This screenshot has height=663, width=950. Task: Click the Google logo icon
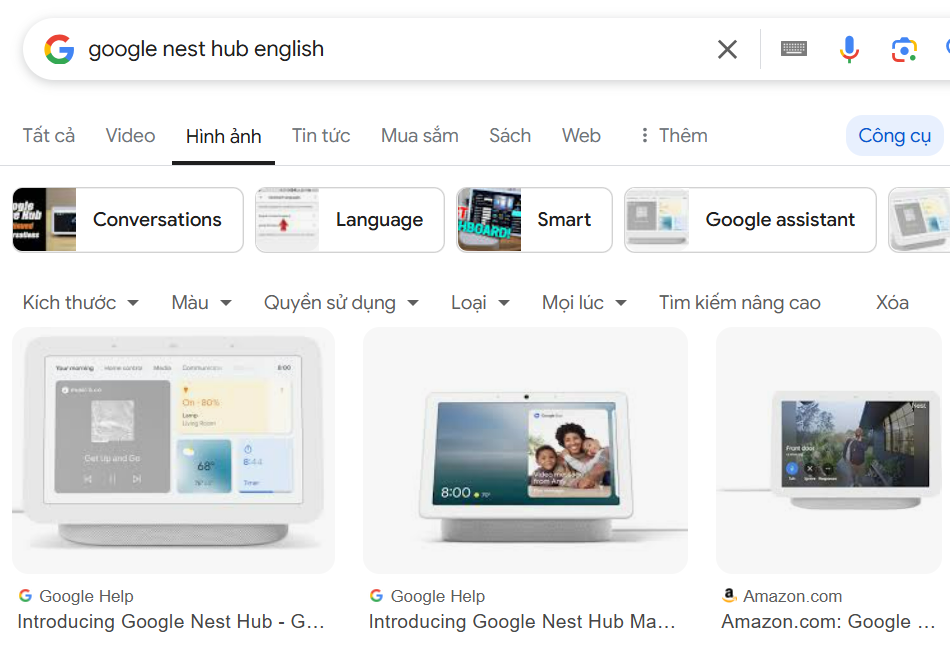(x=59, y=49)
